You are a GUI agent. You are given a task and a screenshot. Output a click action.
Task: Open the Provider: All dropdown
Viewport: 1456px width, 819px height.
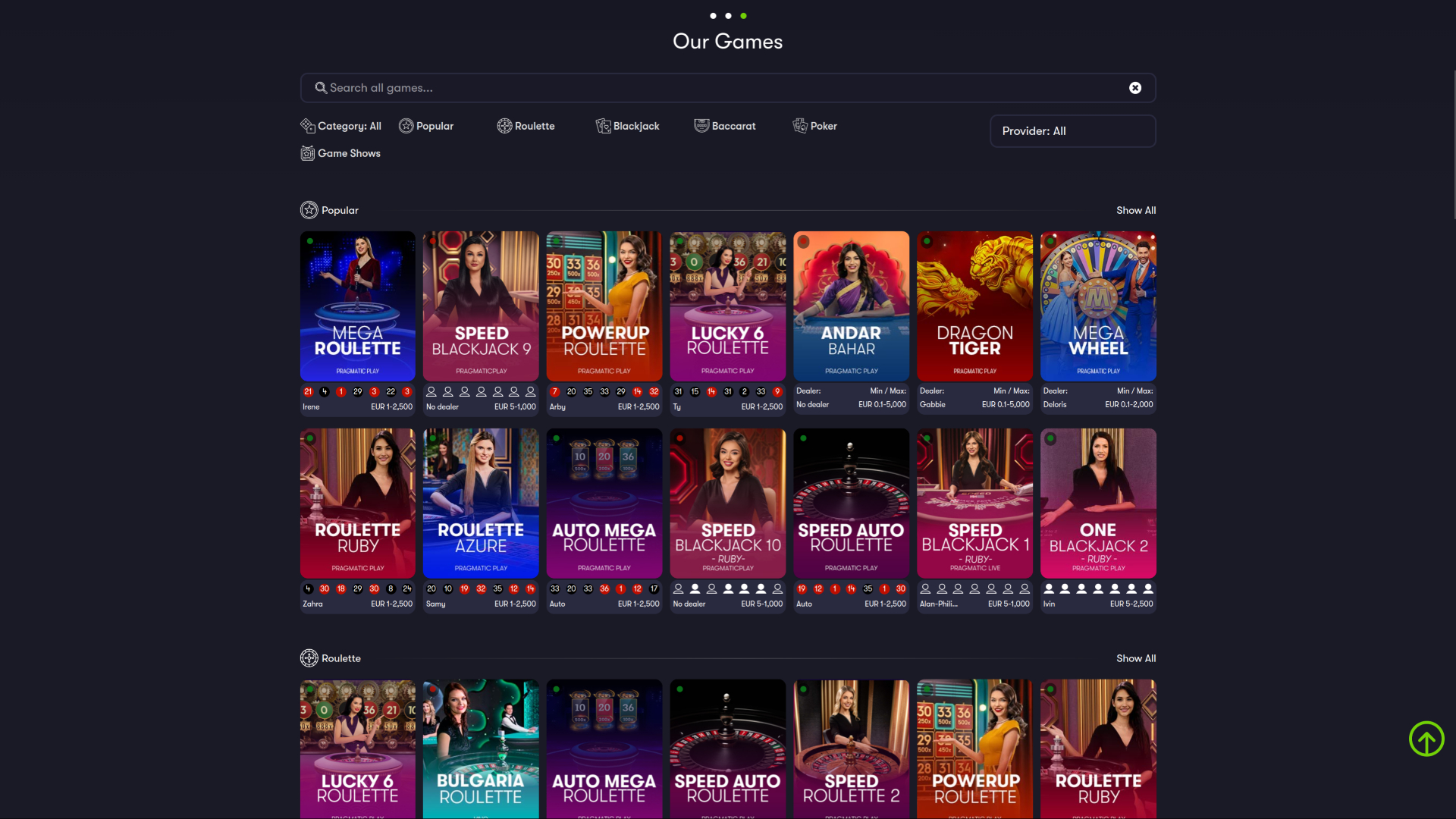1072,130
